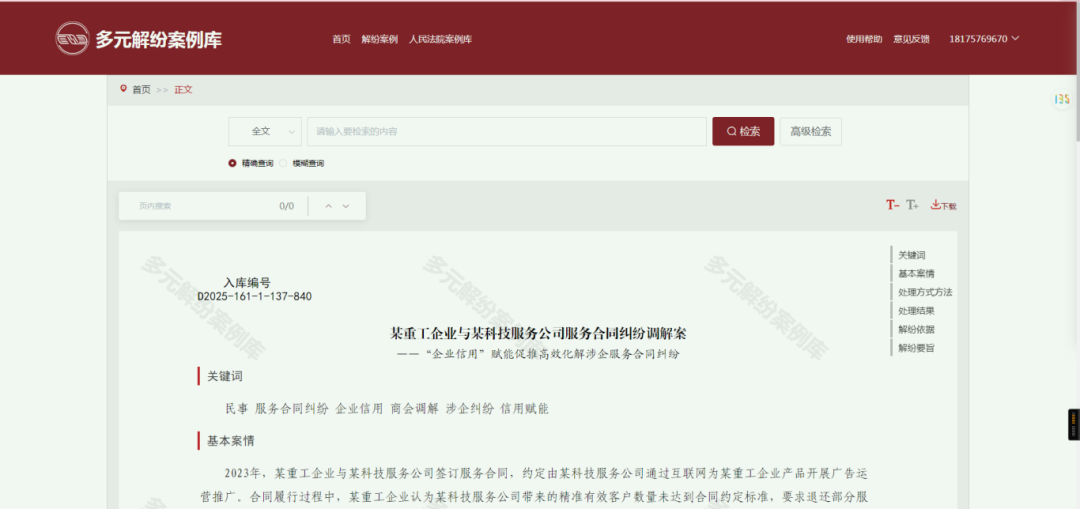The image size is (1080, 509).
Task: Focus the 请输入要检索的内容 search field
Action: click(x=507, y=132)
